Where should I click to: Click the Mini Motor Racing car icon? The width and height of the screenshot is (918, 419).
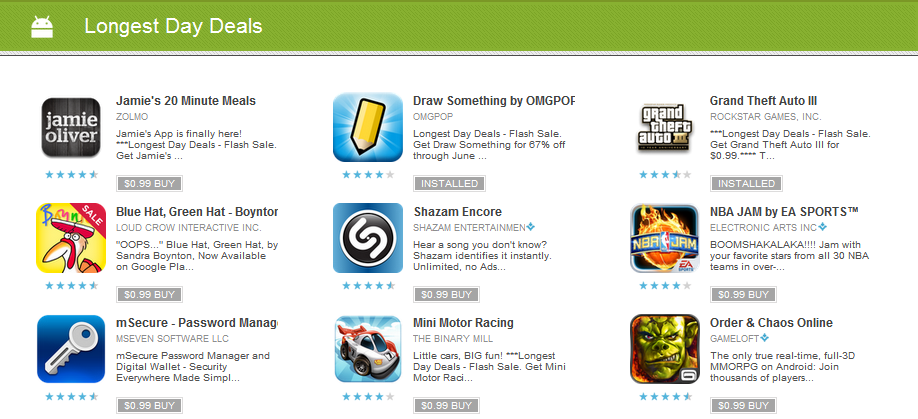click(368, 349)
